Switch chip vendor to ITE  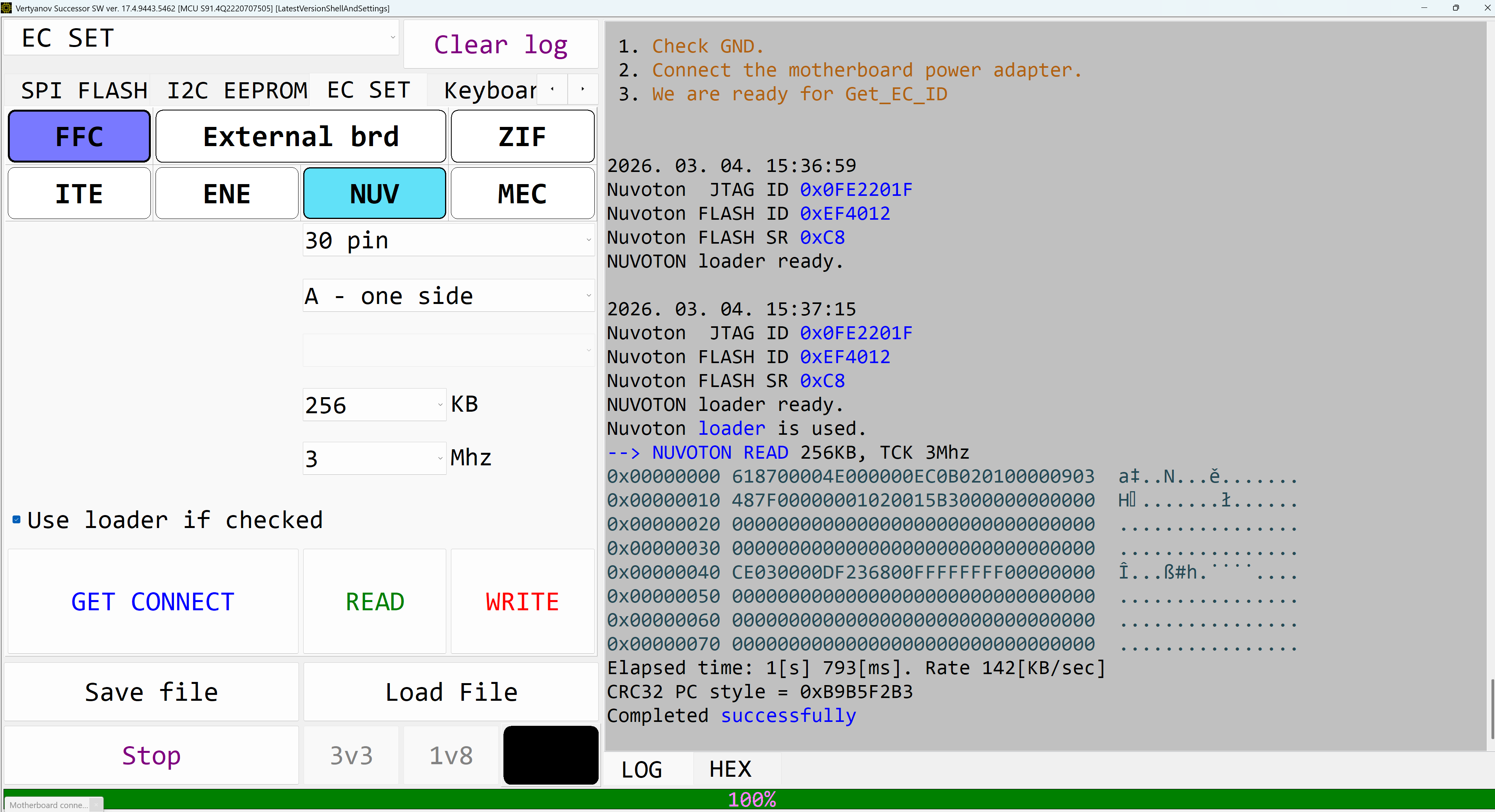[x=80, y=193]
